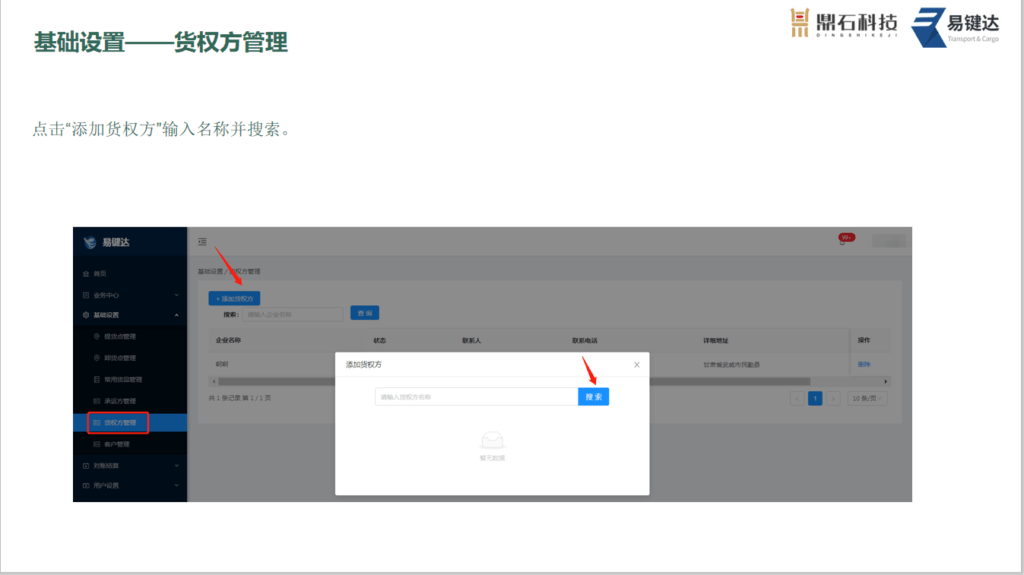Expand the 业务中心 menu
The width and height of the screenshot is (1024, 575).
click(x=130, y=295)
